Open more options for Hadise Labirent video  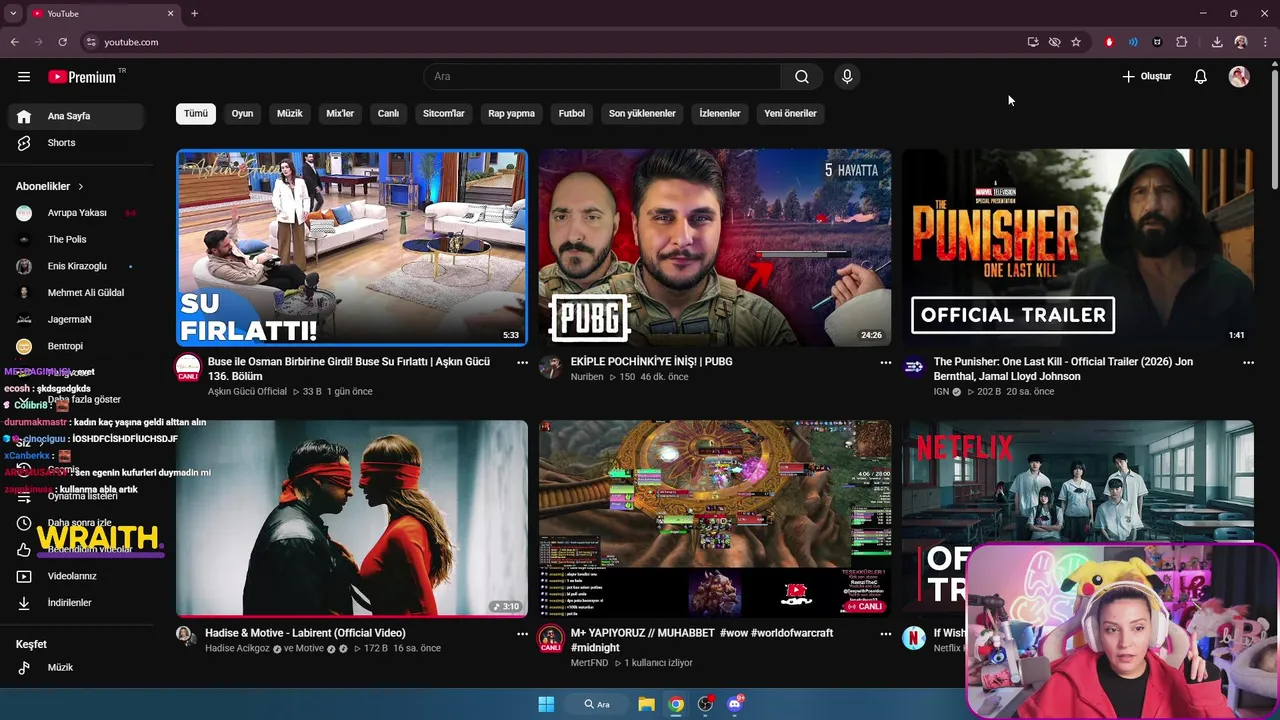522,634
